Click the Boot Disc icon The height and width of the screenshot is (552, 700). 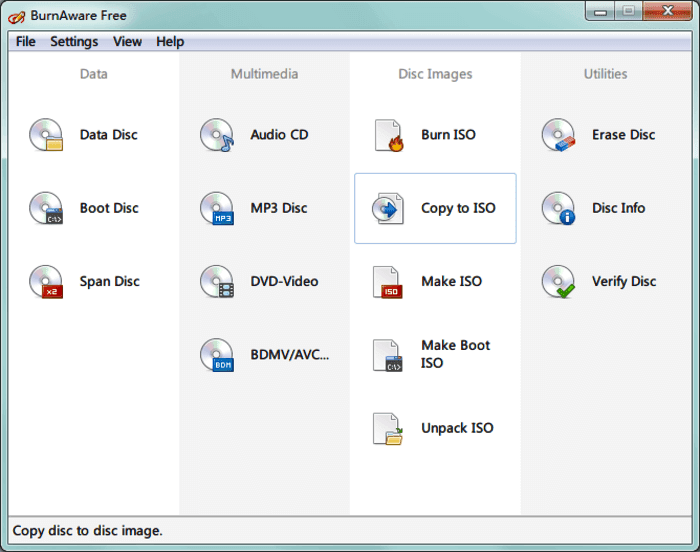(46, 208)
